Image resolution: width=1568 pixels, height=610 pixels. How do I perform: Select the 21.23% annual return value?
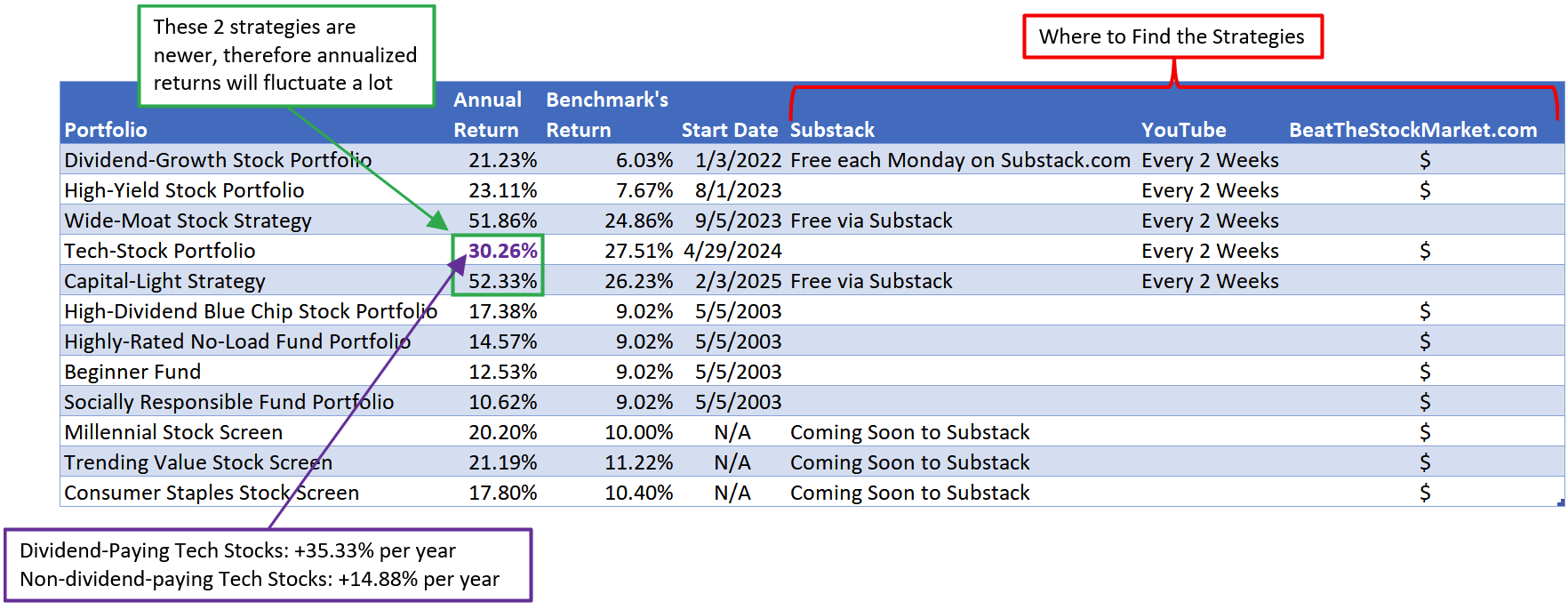click(x=503, y=160)
